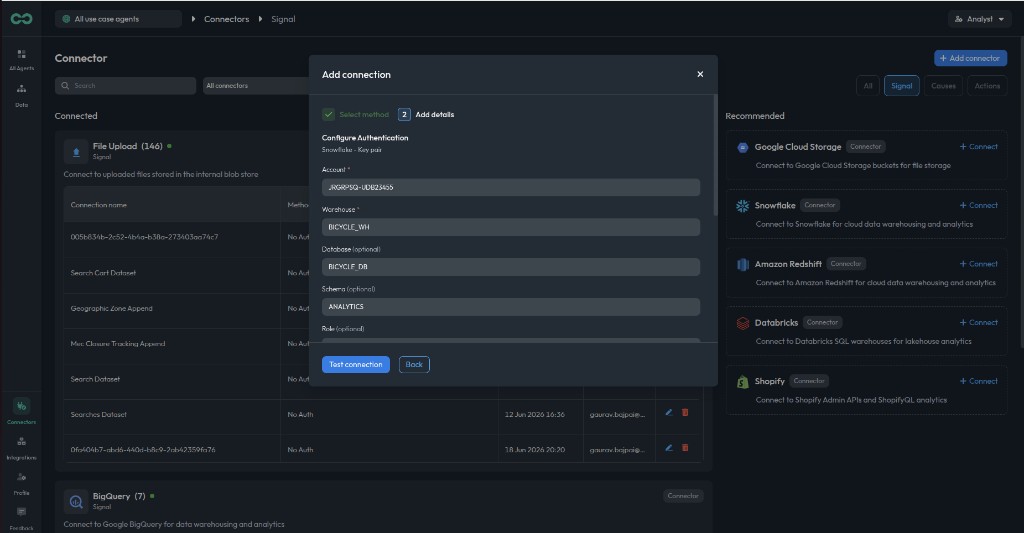Screen dimensions: 1024x533
Task: Open All Agents in the sidebar
Action: [x=22, y=59]
